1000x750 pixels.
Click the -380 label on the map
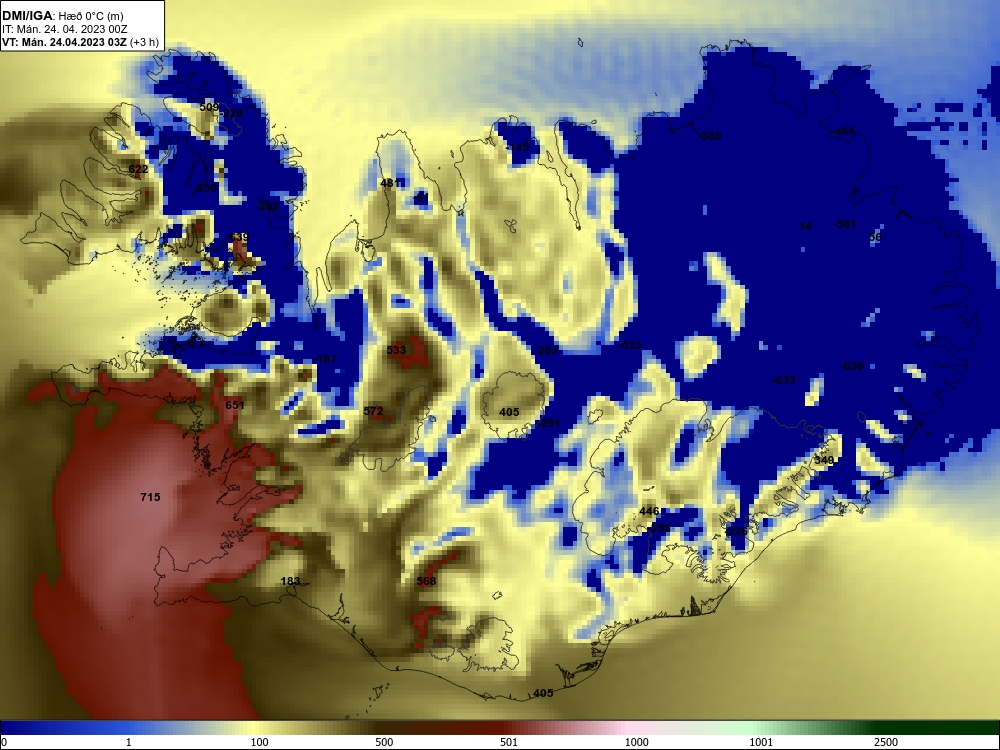click(710, 136)
